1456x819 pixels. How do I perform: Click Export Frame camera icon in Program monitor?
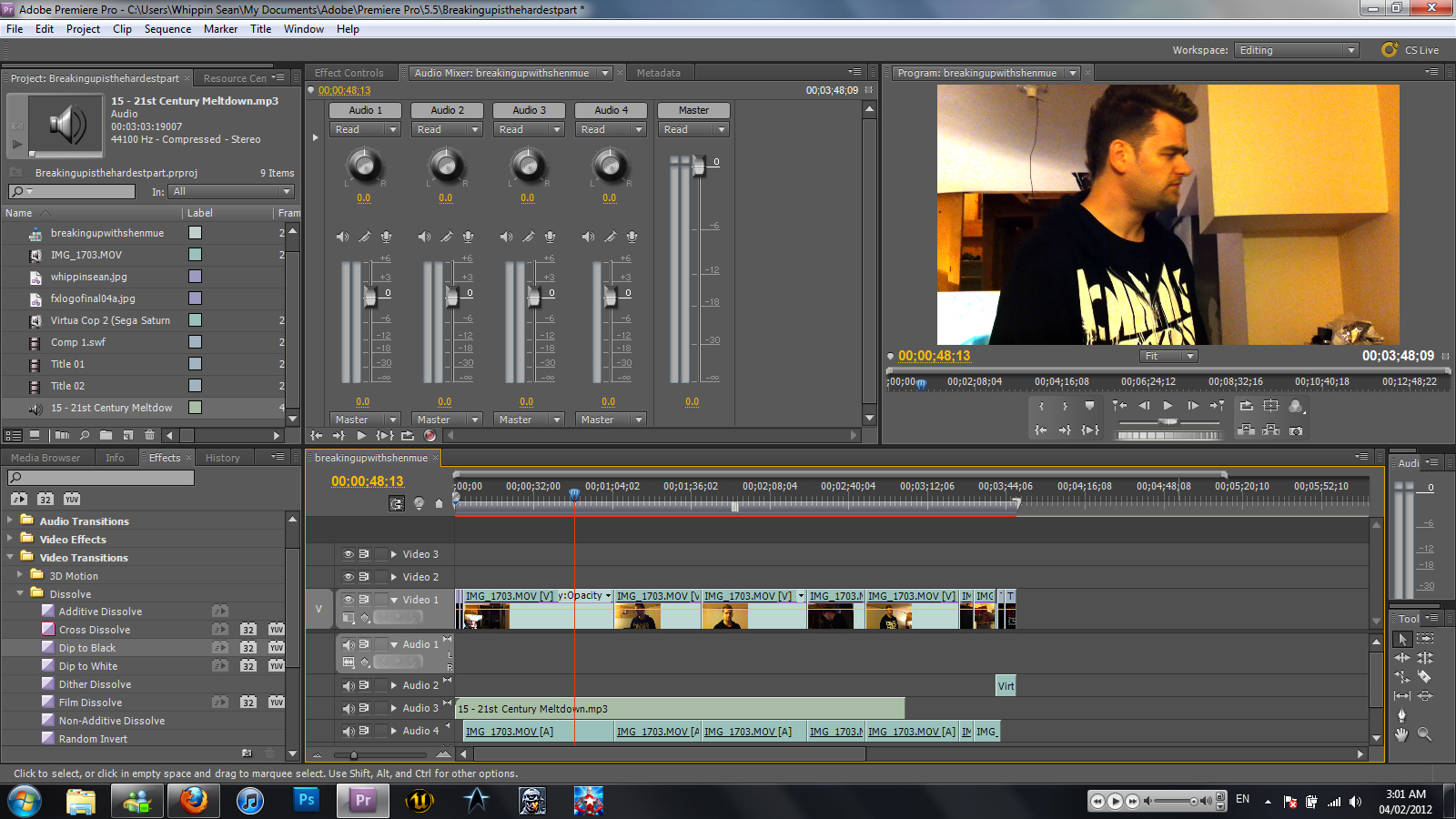(1296, 430)
